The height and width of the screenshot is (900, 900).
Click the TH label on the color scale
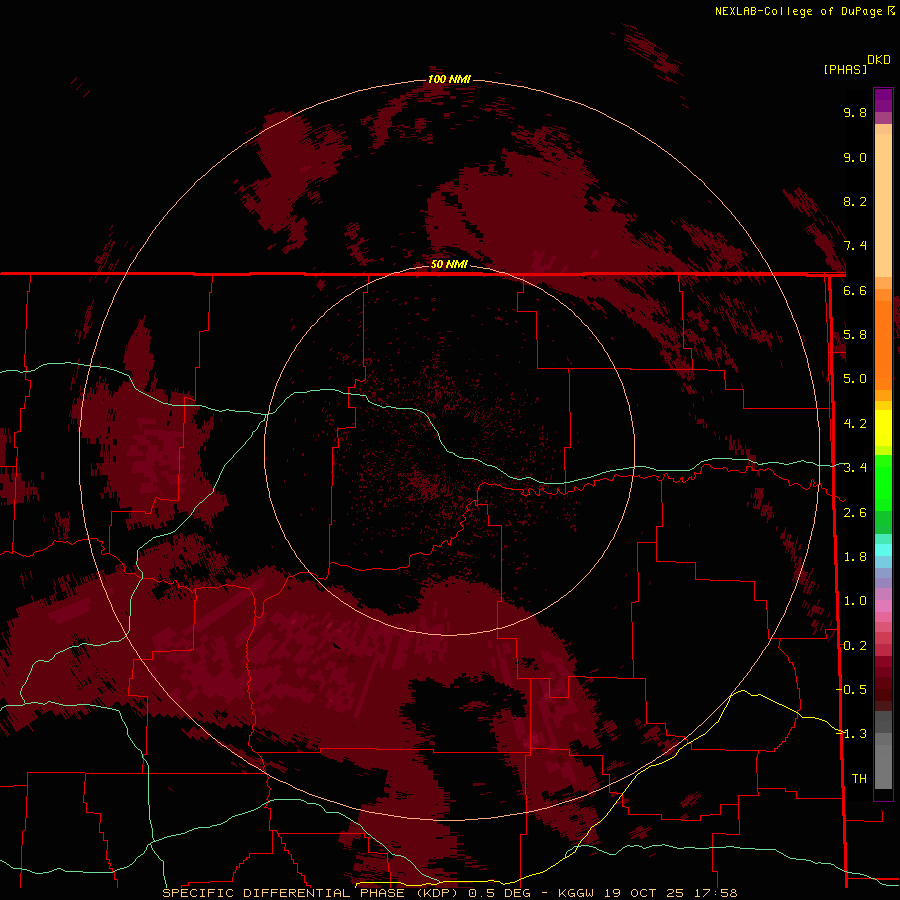click(859, 779)
